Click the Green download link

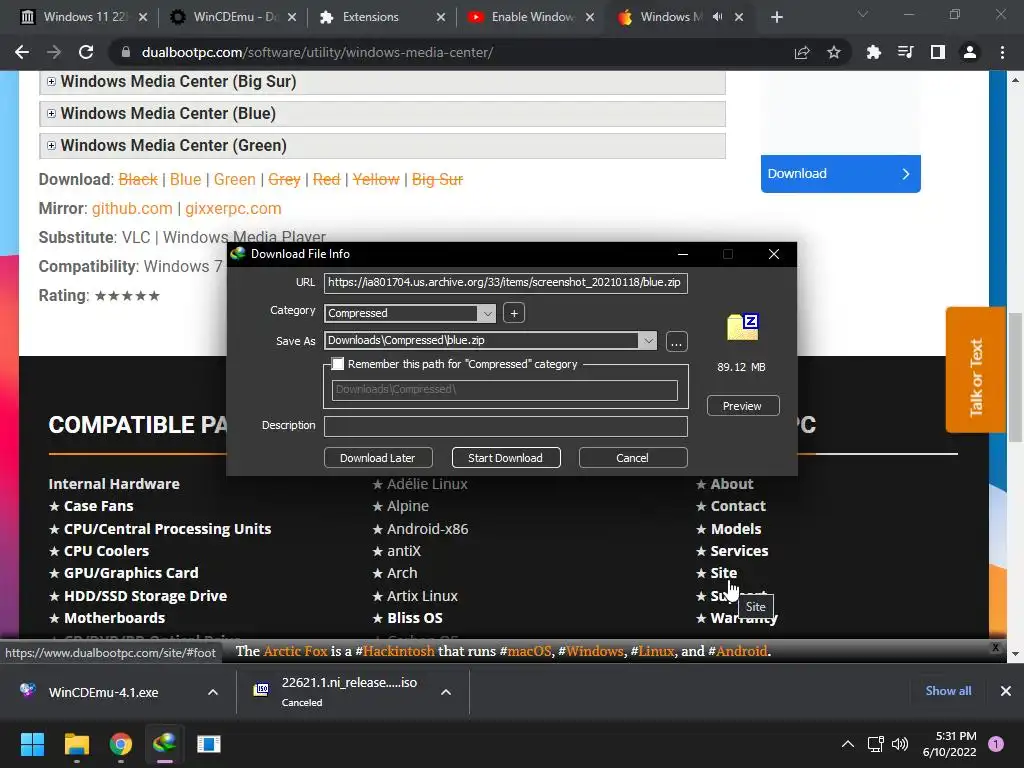(234, 180)
